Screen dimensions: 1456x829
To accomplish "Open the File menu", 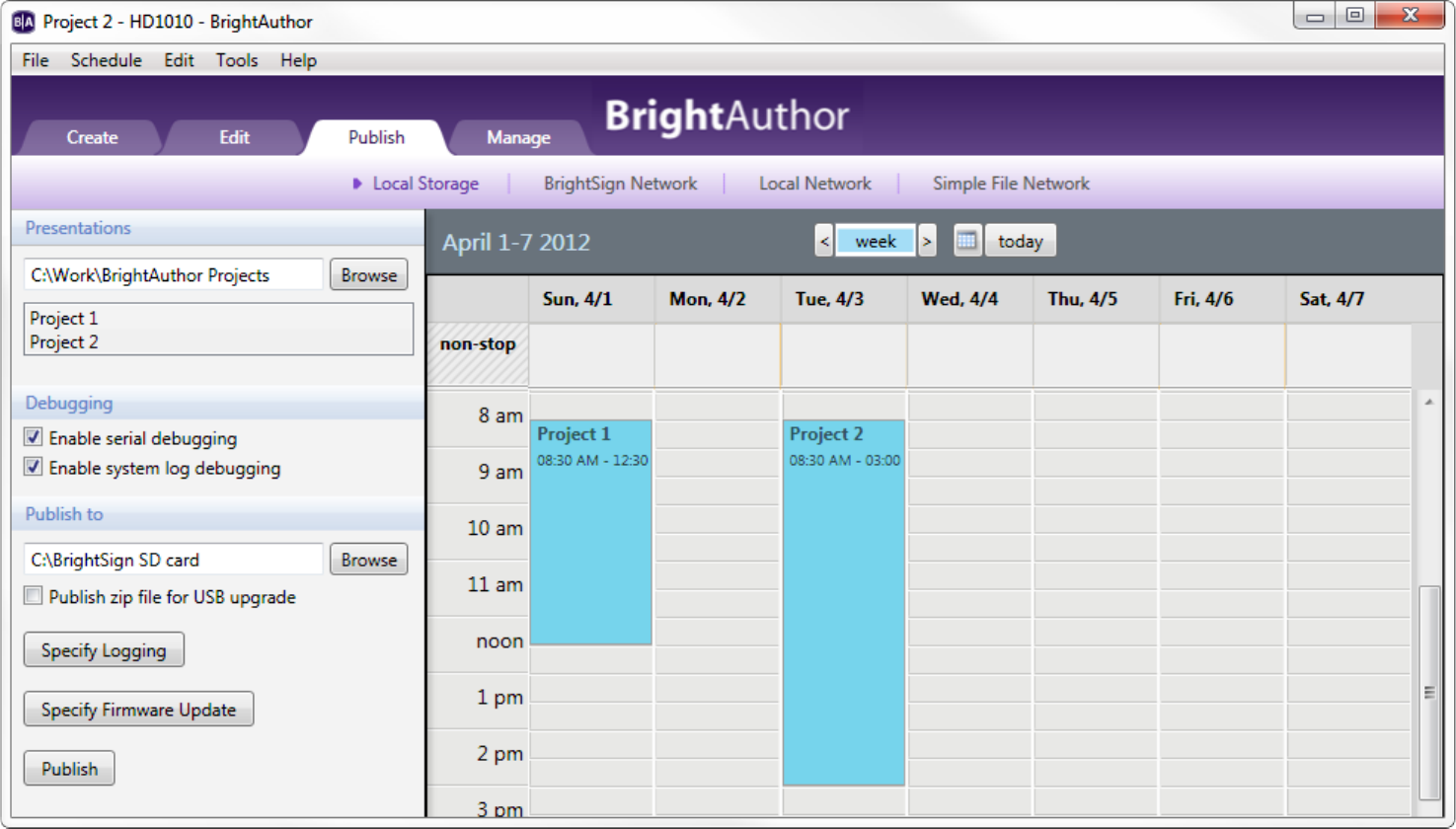I will 36,60.
